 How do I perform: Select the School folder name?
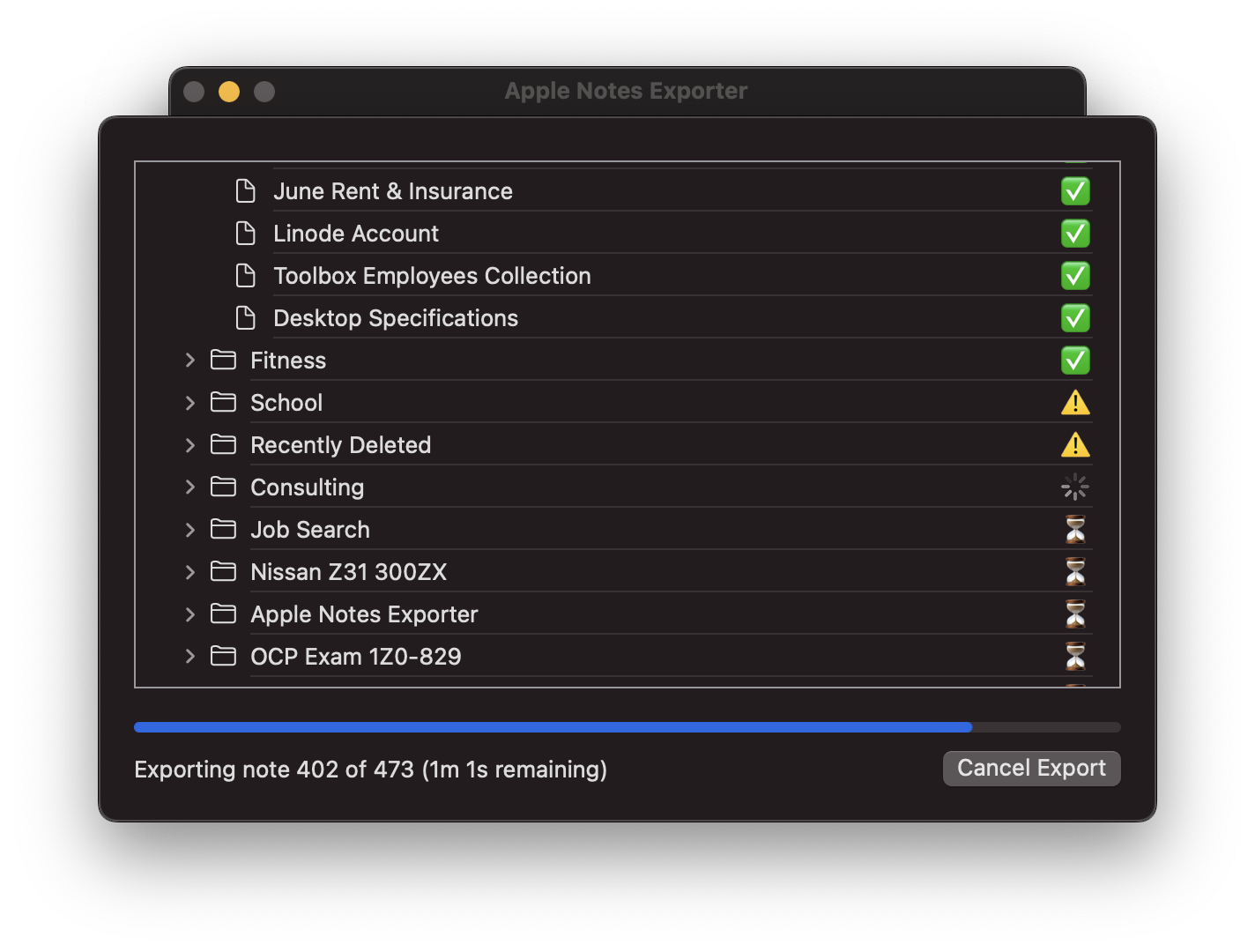pyautogui.click(x=286, y=403)
